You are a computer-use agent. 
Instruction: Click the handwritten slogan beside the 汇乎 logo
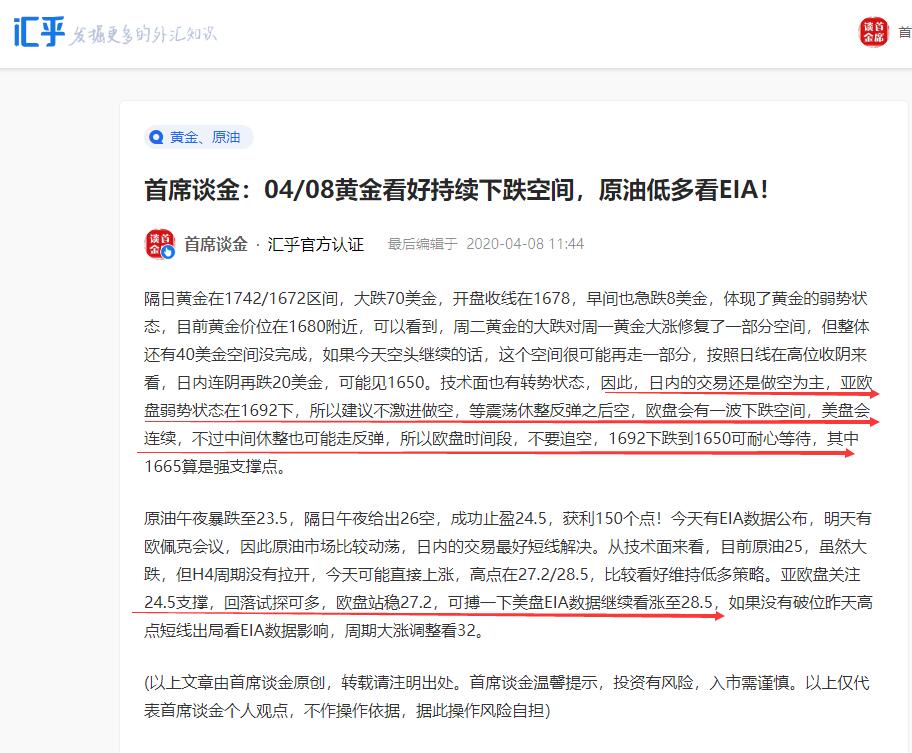click(142, 34)
